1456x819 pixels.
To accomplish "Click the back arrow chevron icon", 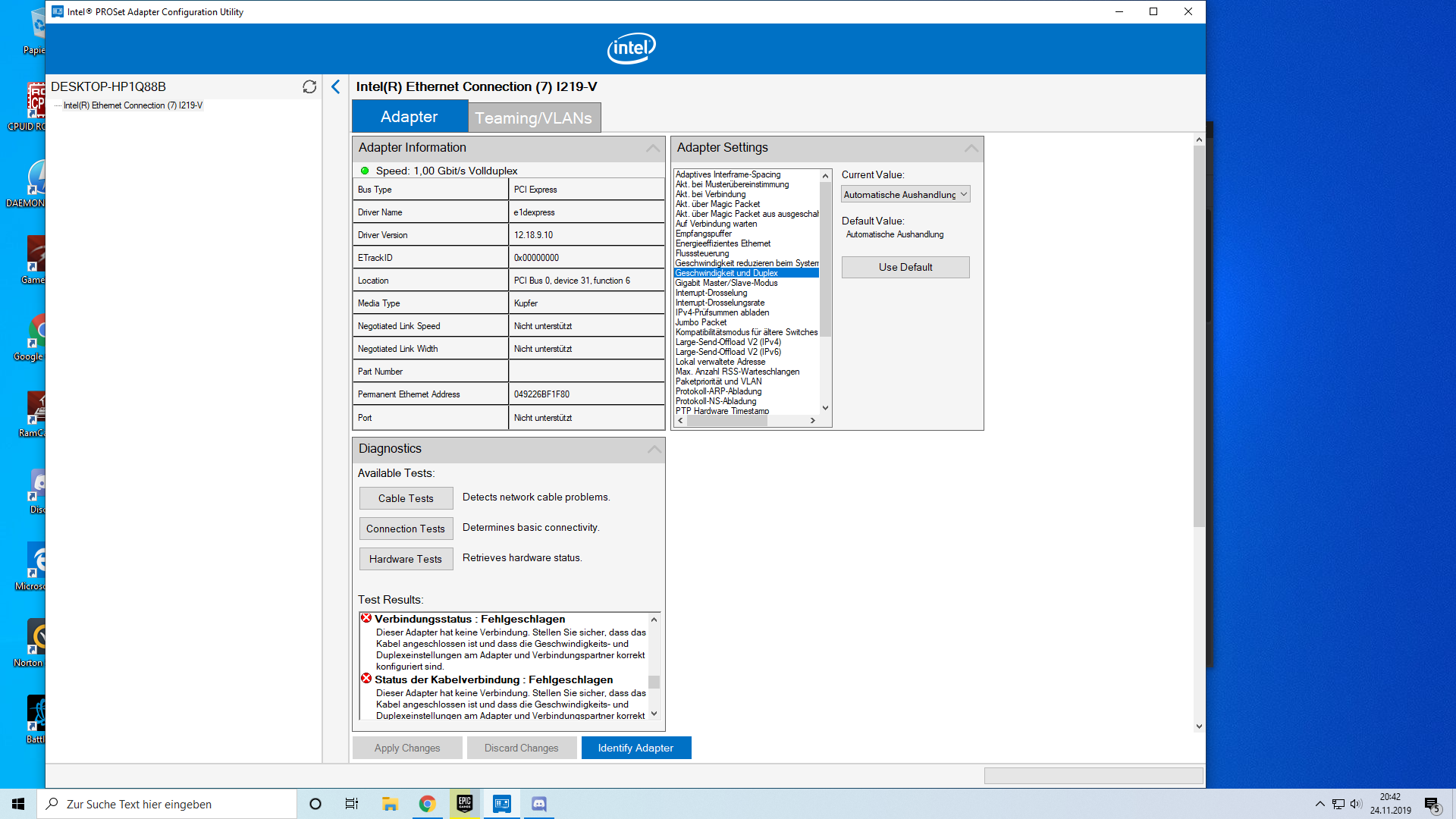I will click(x=336, y=86).
